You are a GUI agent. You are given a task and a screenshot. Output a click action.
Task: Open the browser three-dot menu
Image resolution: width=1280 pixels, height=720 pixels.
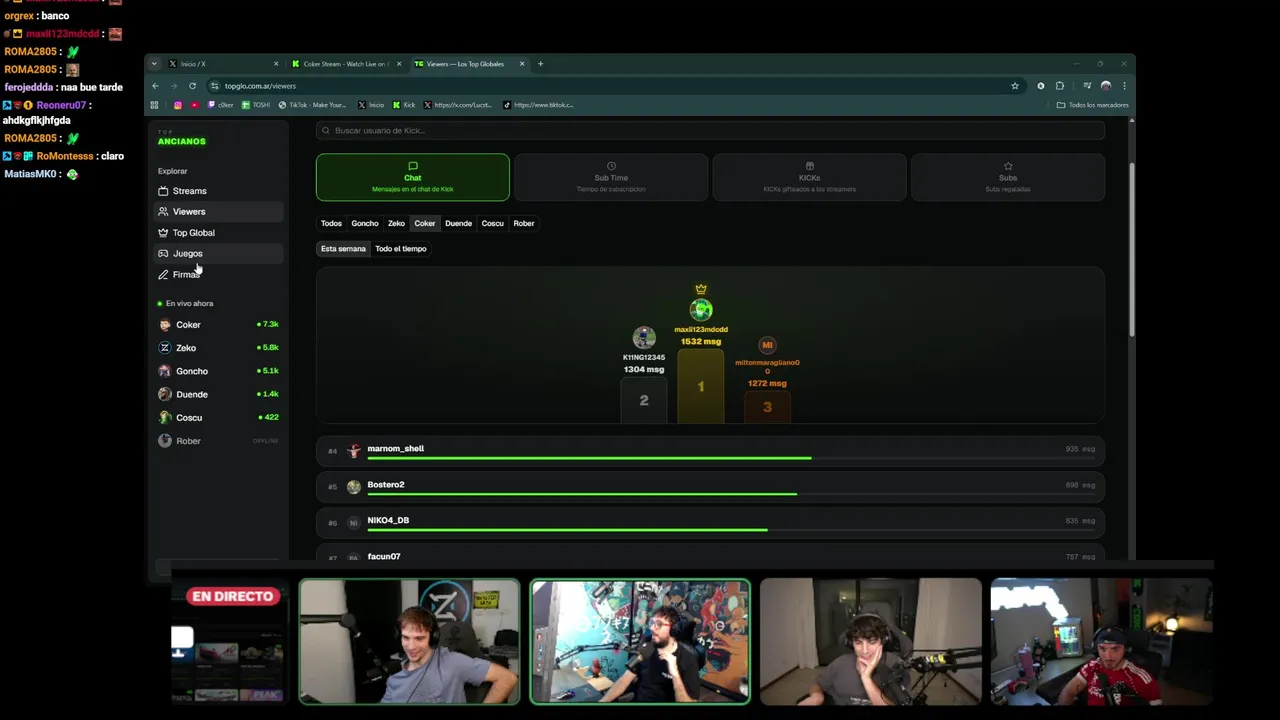coord(1124,86)
